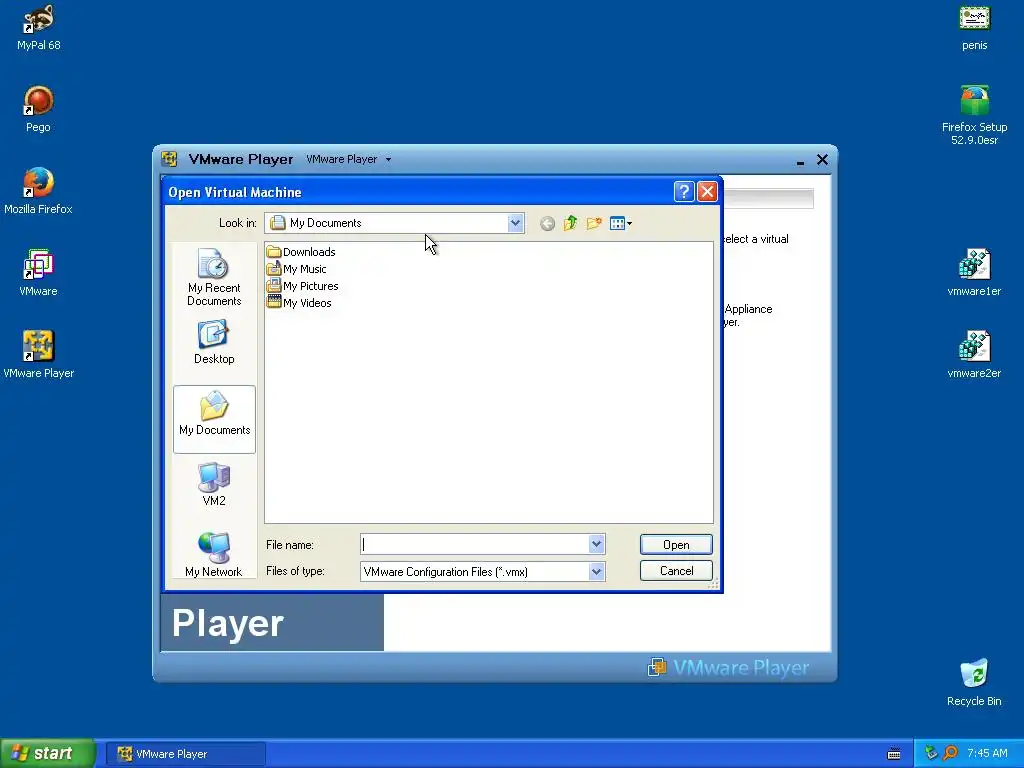Create a new folder in dialog

tap(594, 223)
